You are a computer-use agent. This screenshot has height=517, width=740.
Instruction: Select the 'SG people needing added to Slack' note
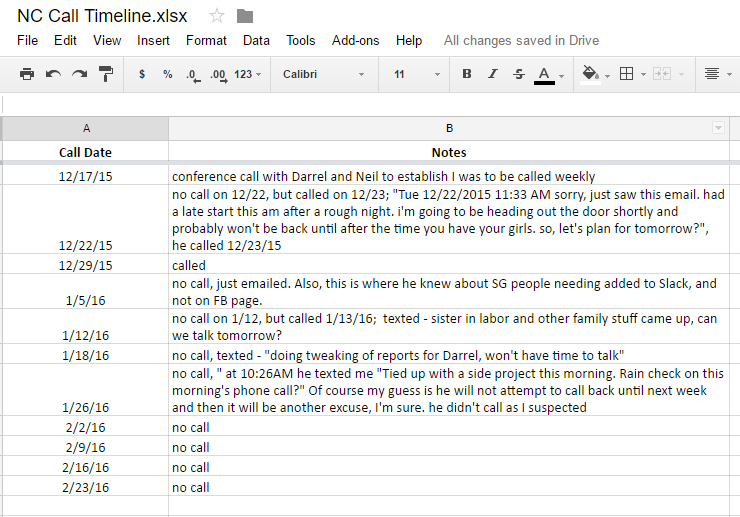point(449,292)
